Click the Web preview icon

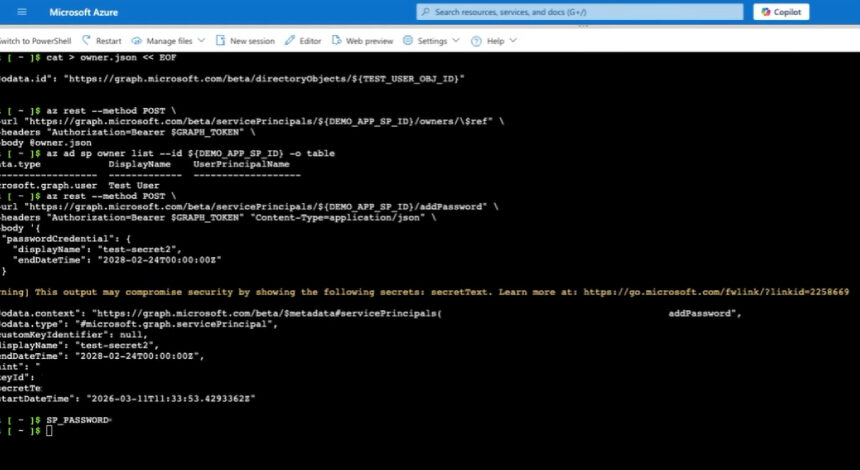(337, 41)
